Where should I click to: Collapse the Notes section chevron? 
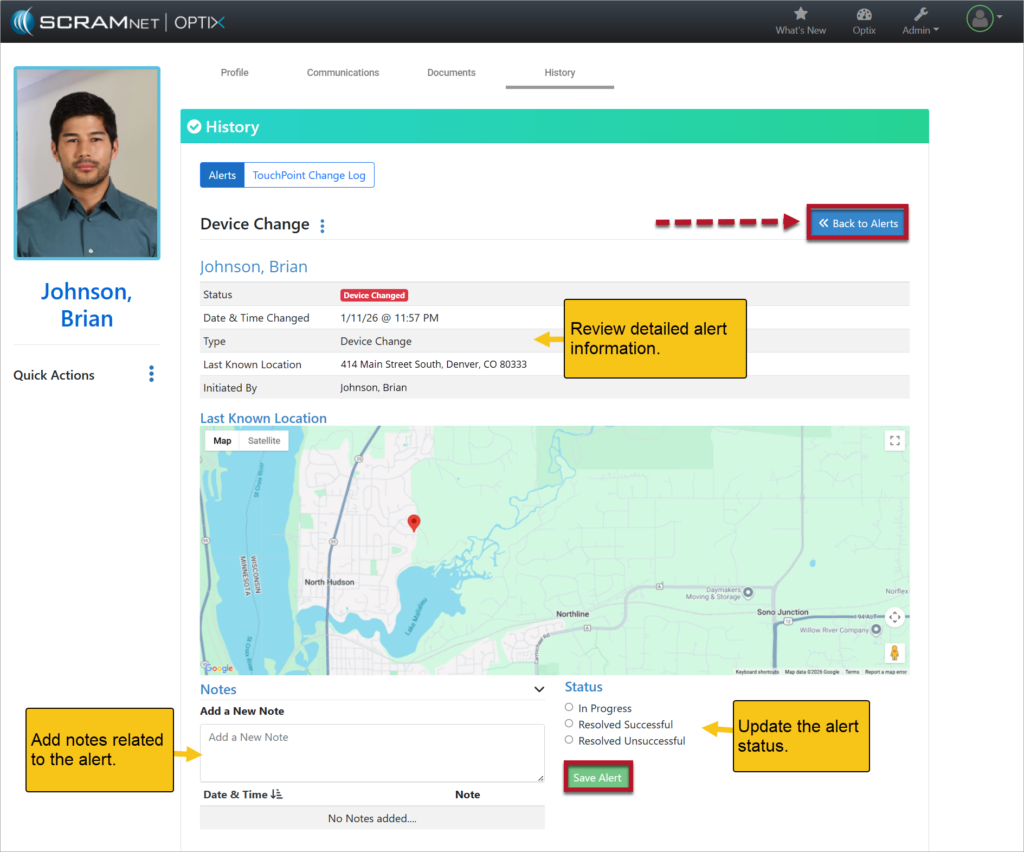point(539,689)
